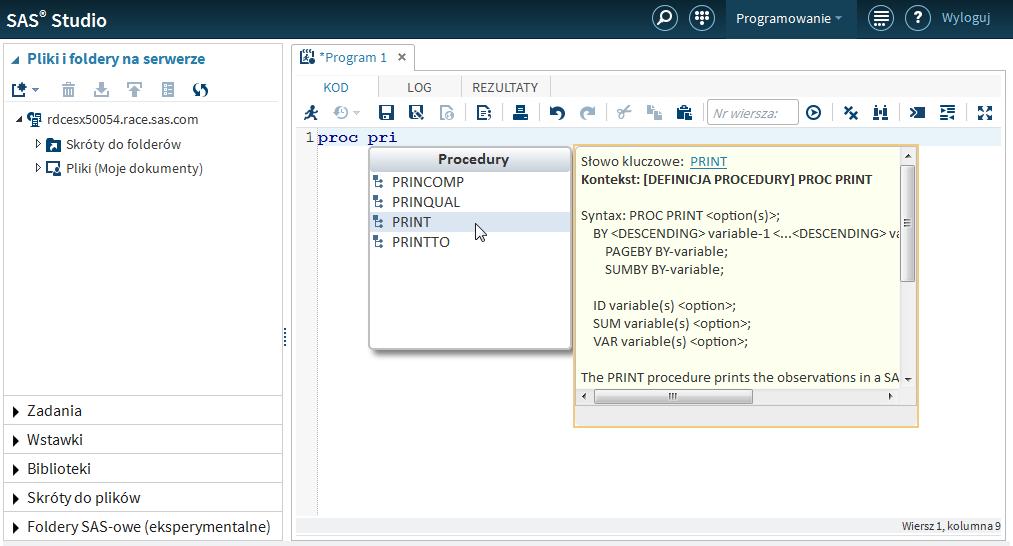Click the add to snippets icon
Screen dimensions: 1013x546
tap(447, 113)
